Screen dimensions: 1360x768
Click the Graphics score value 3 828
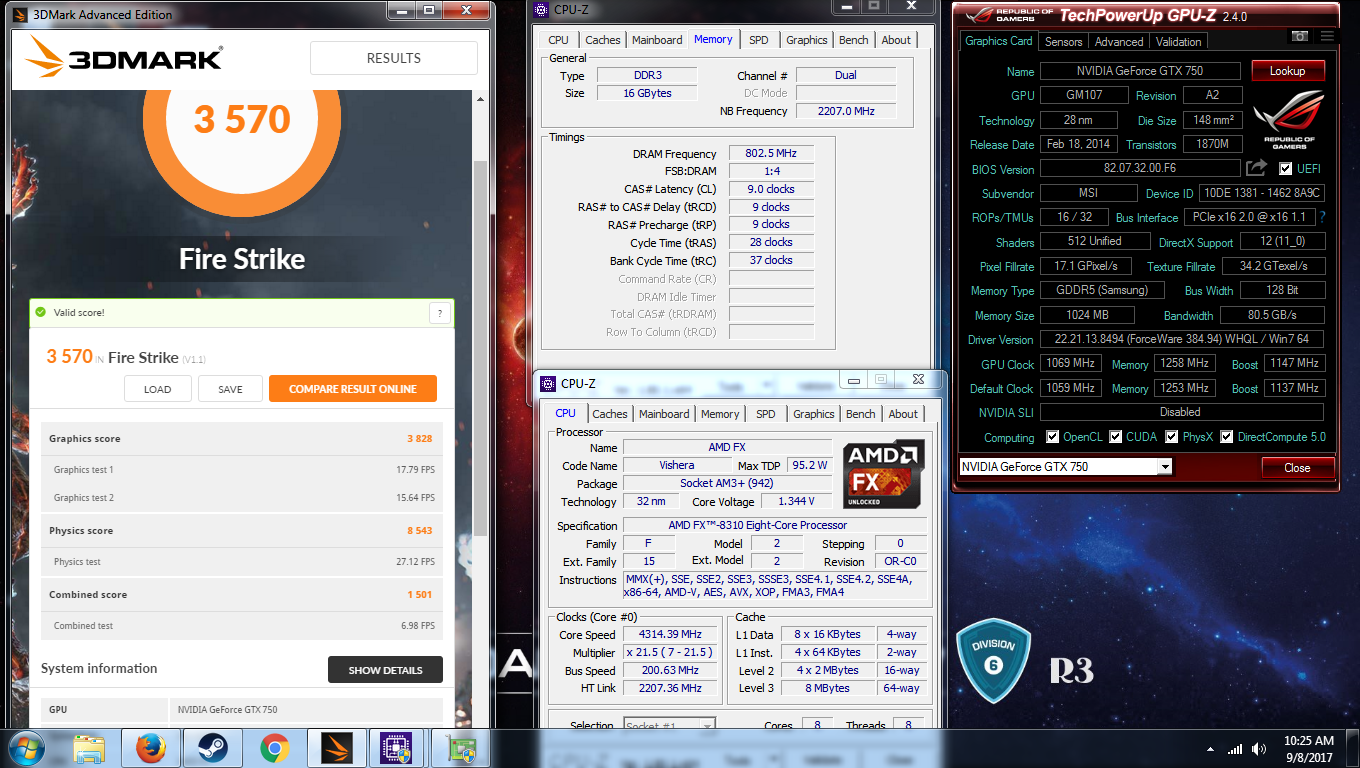pyautogui.click(x=419, y=439)
